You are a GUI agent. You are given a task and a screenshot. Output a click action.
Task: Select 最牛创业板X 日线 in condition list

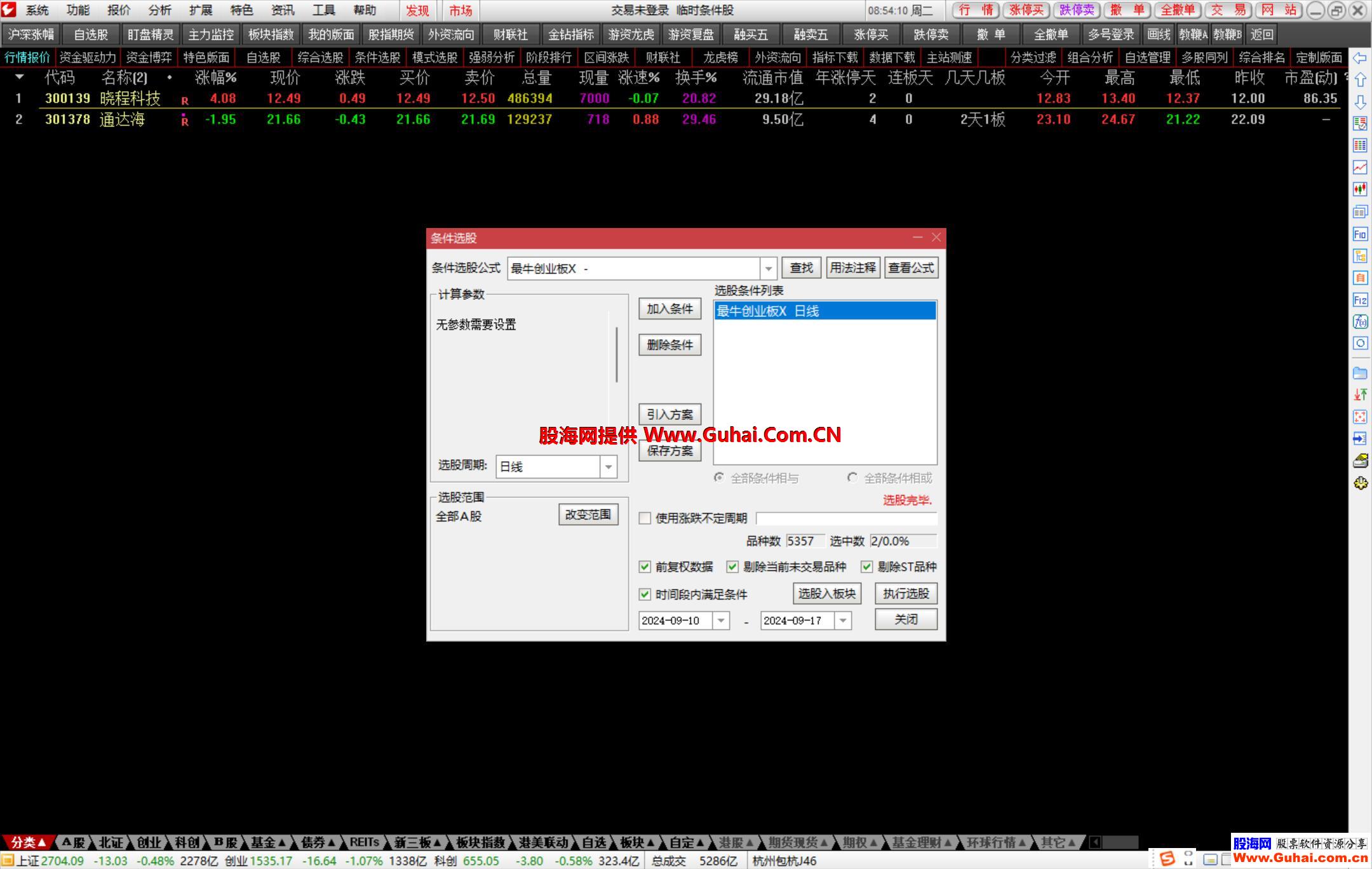(x=825, y=311)
